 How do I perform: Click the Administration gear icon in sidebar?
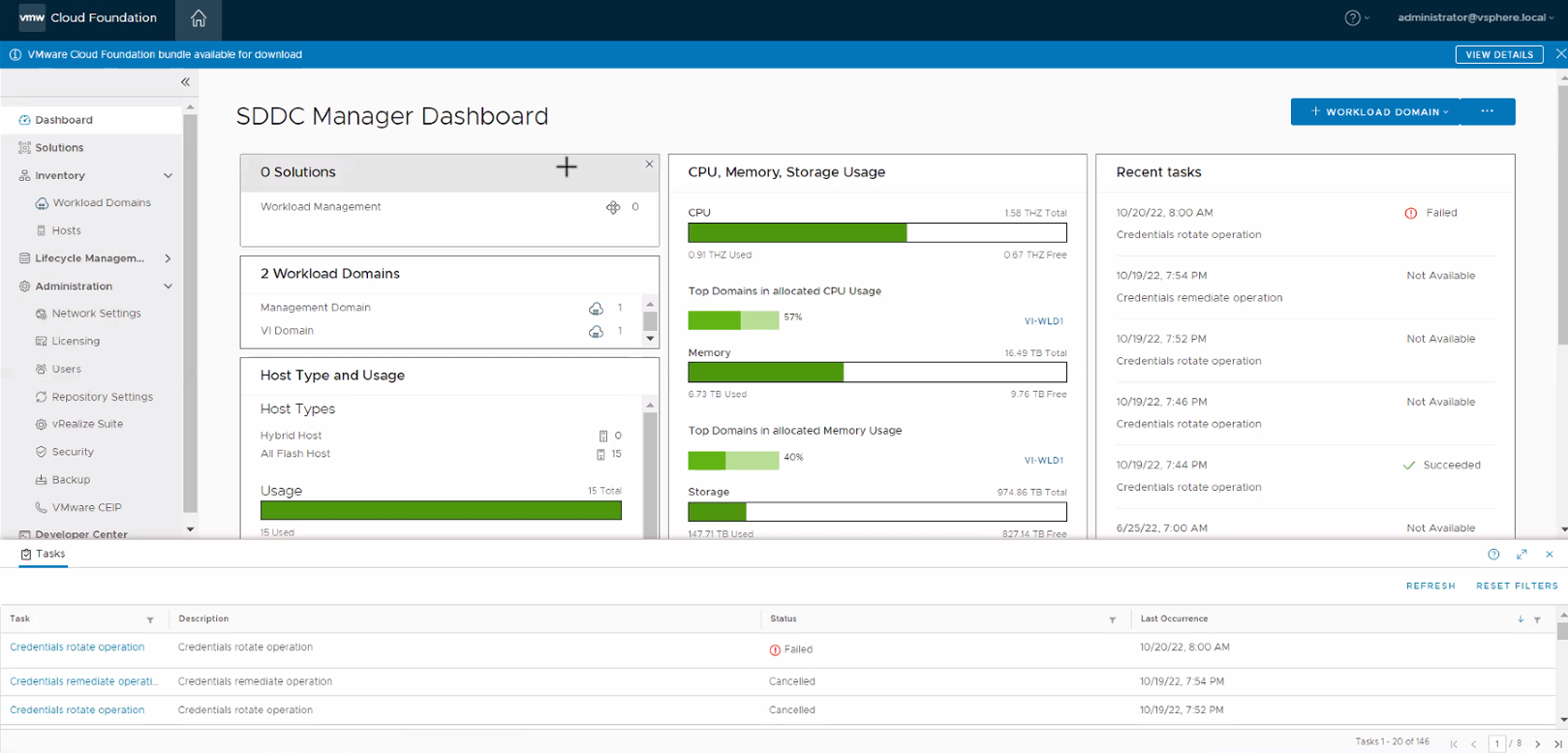(x=24, y=286)
